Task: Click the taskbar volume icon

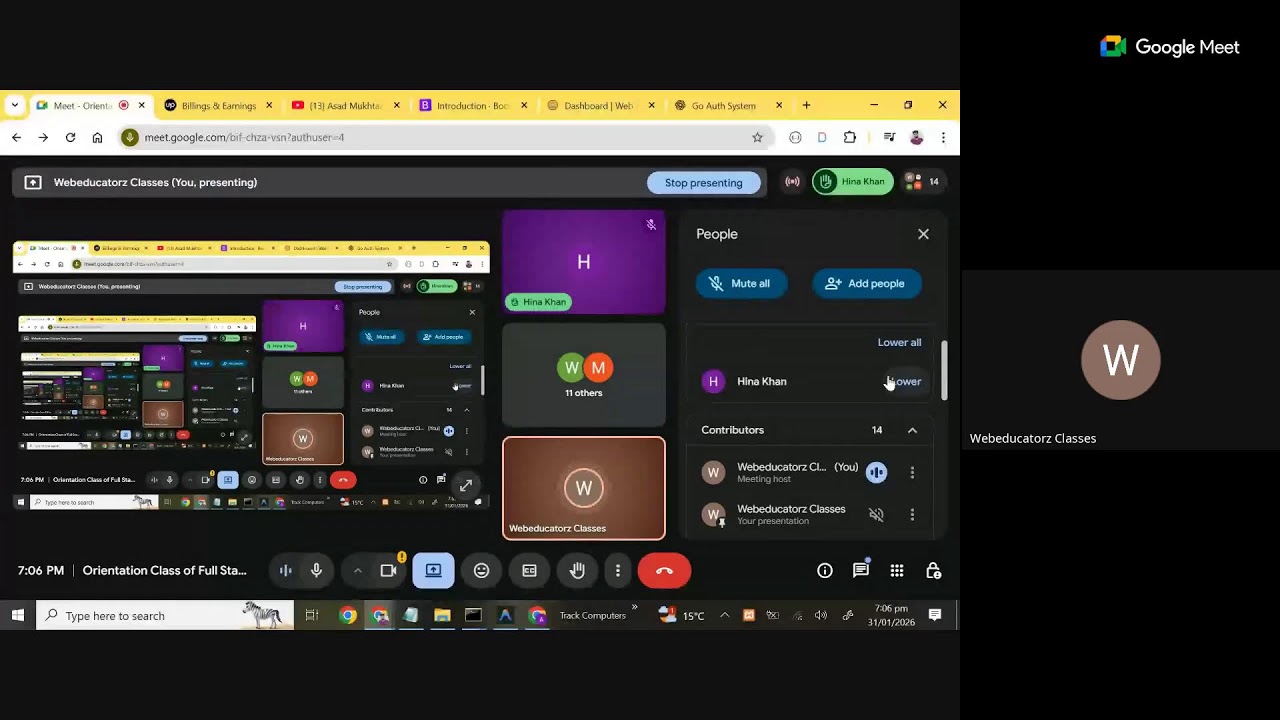Action: point(821,615)
